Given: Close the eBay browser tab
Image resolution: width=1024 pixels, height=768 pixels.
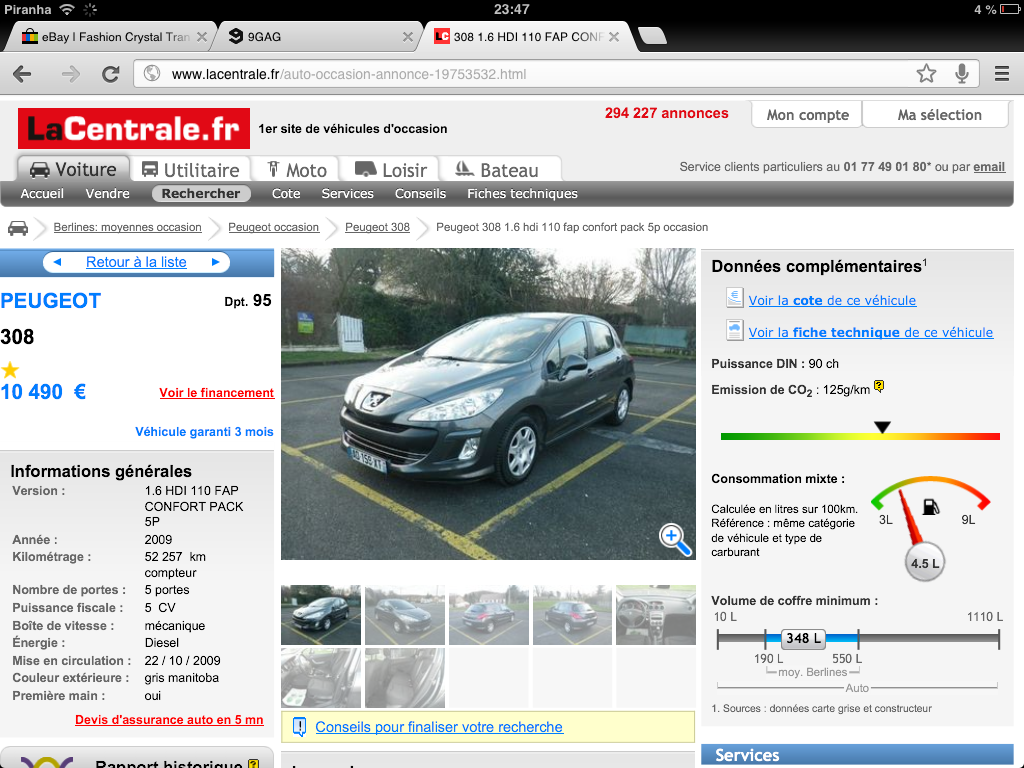Looking at the screenshot, I should point(202,37).
